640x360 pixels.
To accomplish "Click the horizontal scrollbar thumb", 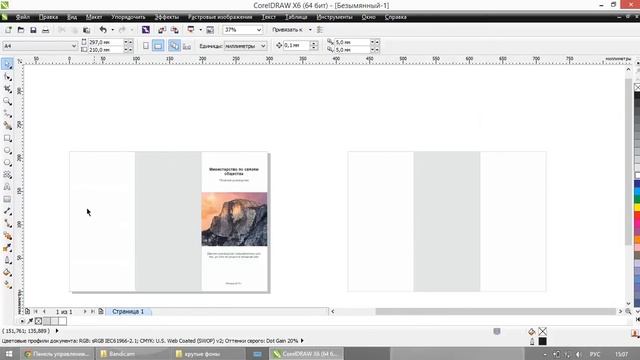I will point(495,311).
